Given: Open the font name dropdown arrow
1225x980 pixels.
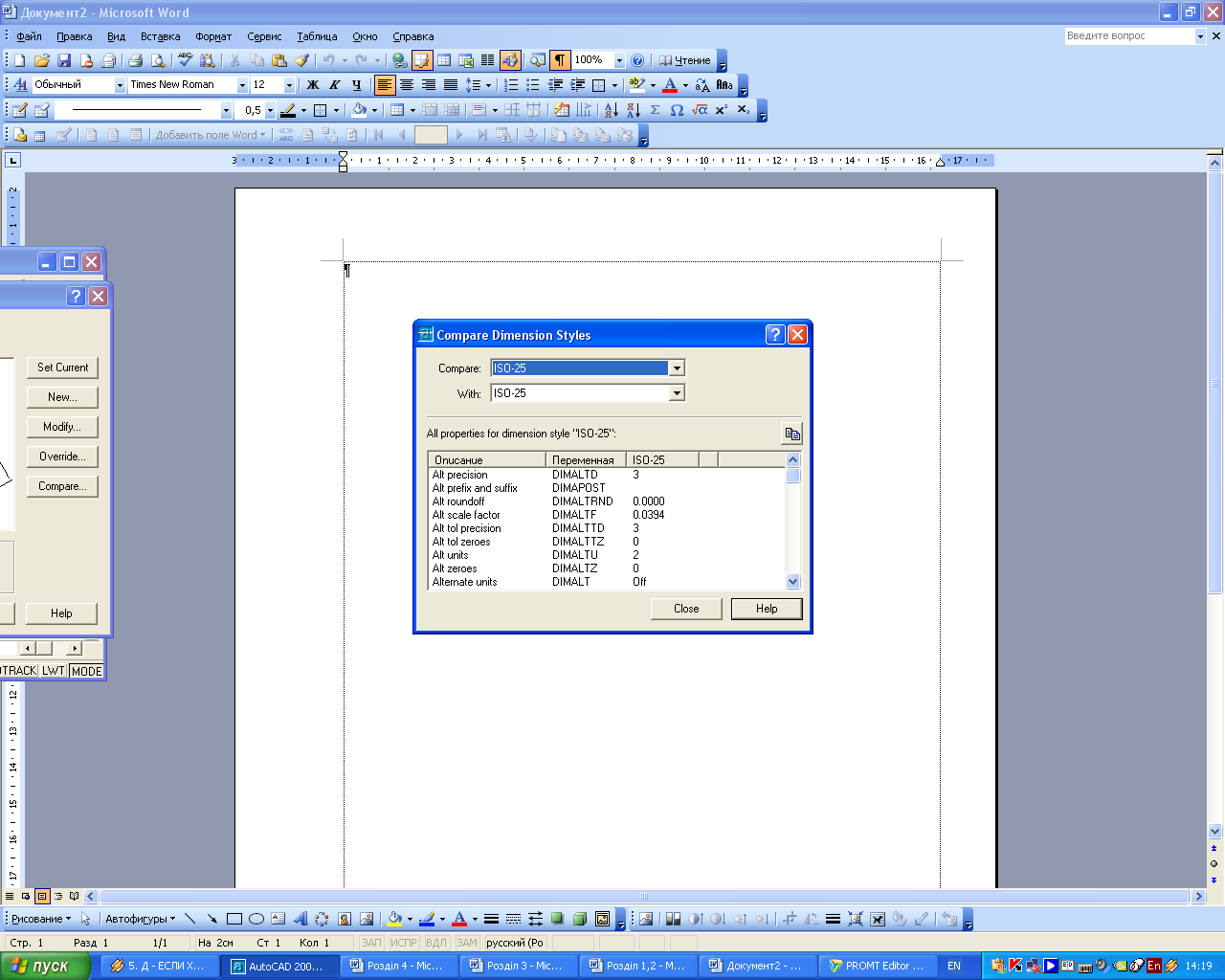Looking at the screenshot, I should (x=242, y=85).
